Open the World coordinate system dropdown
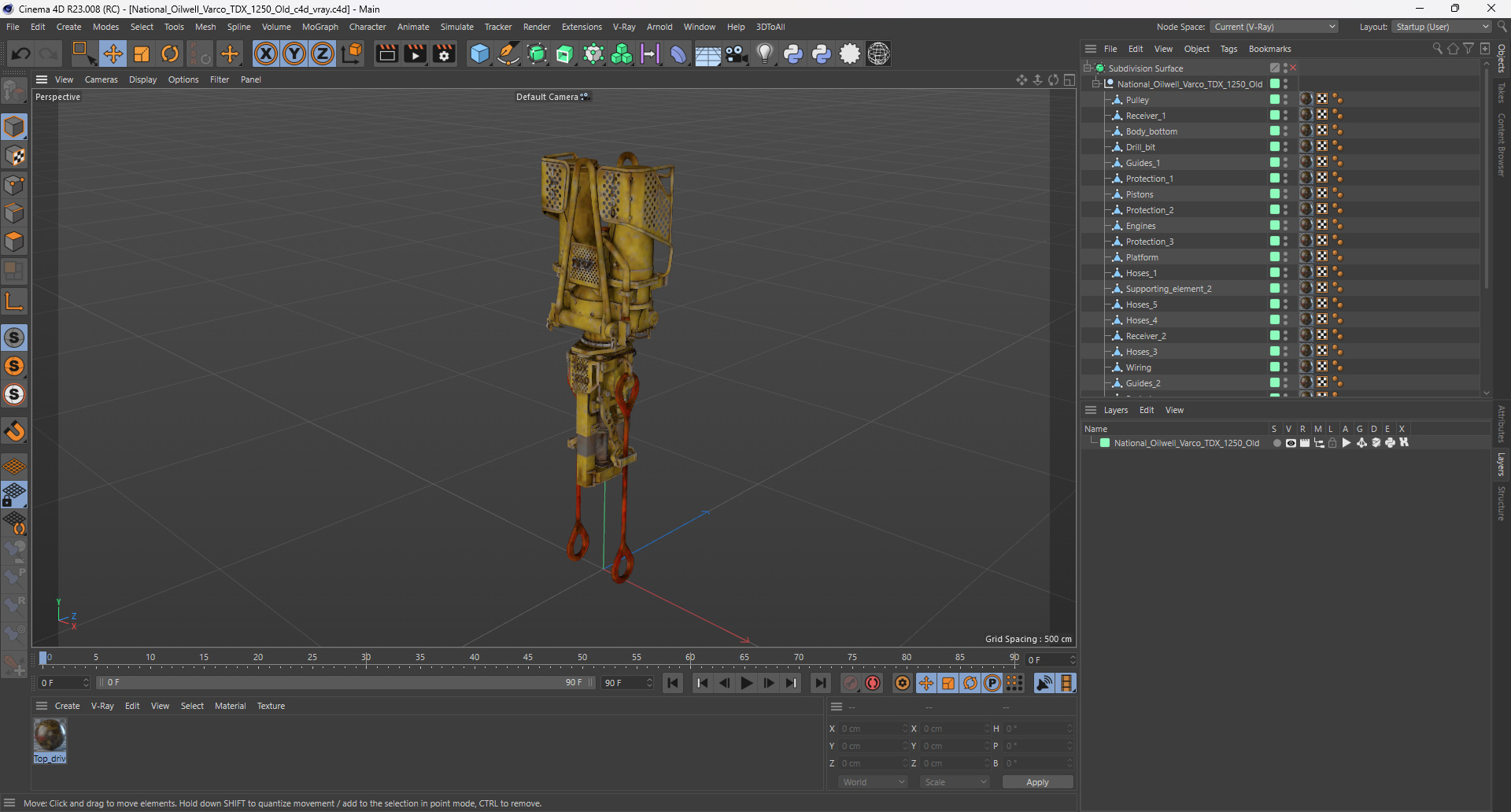 tap(873, 782)
